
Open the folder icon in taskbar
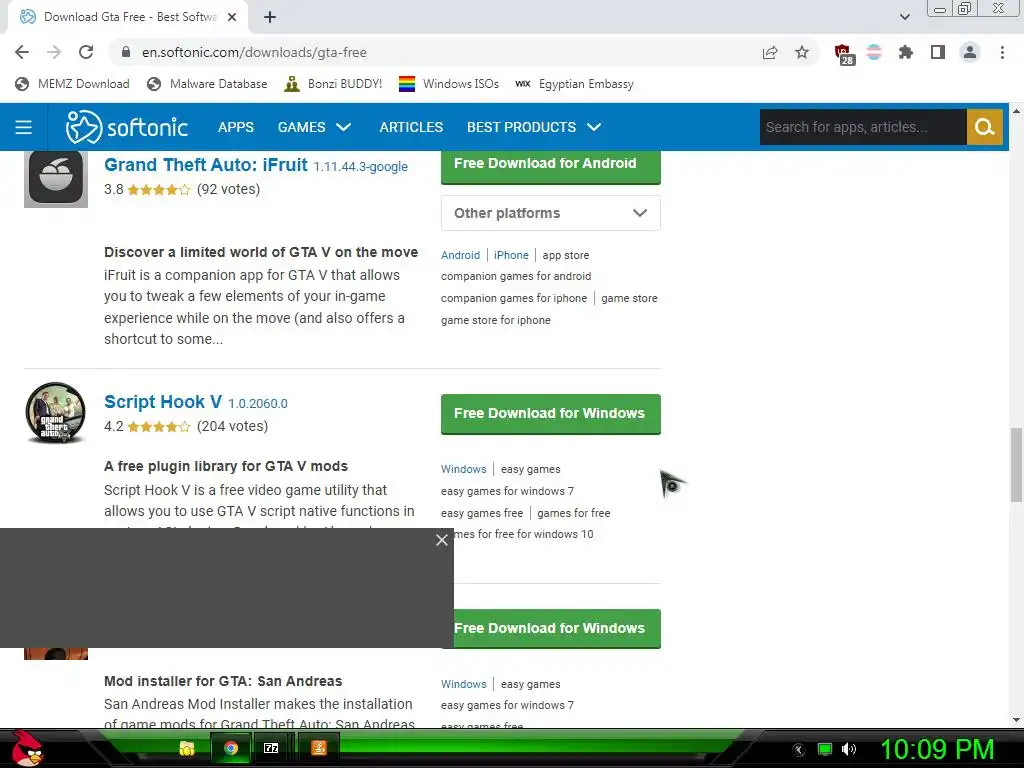click(187, 748)
